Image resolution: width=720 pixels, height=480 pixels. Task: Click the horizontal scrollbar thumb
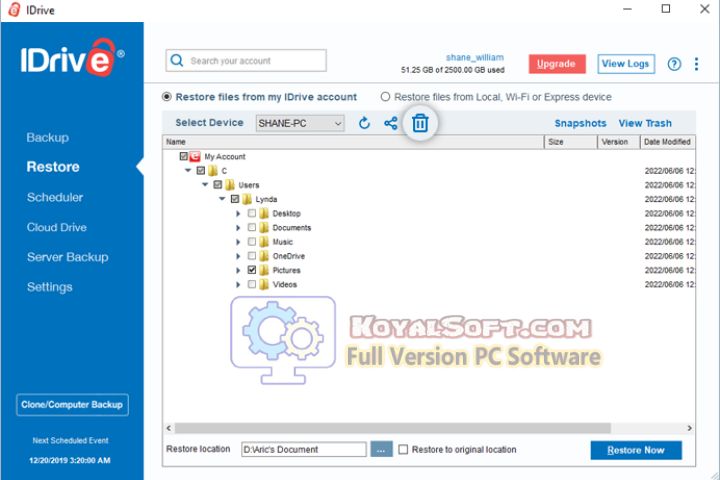[393, 428]
